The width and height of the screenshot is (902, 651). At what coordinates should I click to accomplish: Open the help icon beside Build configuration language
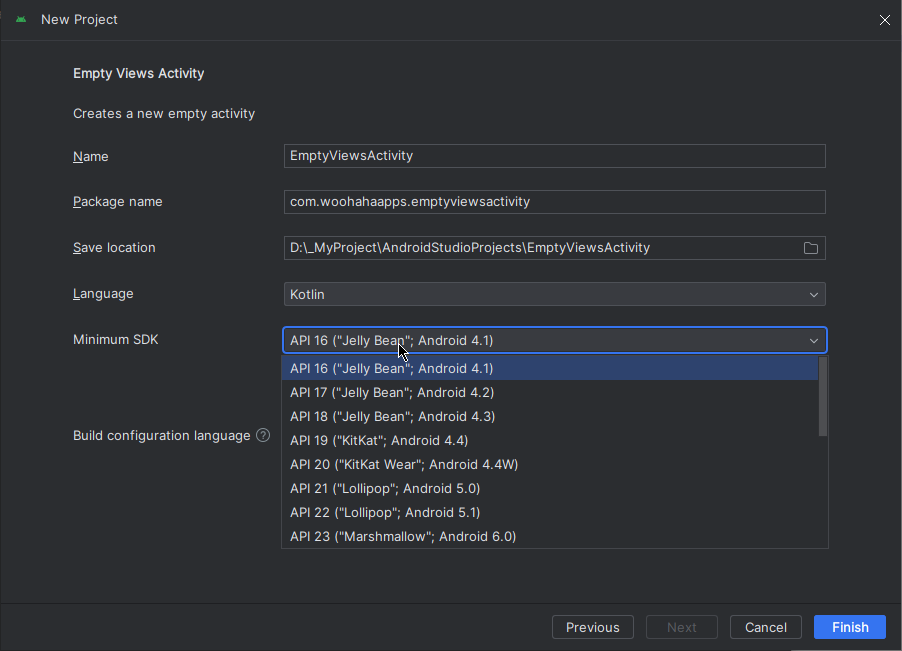click(263, 435)
